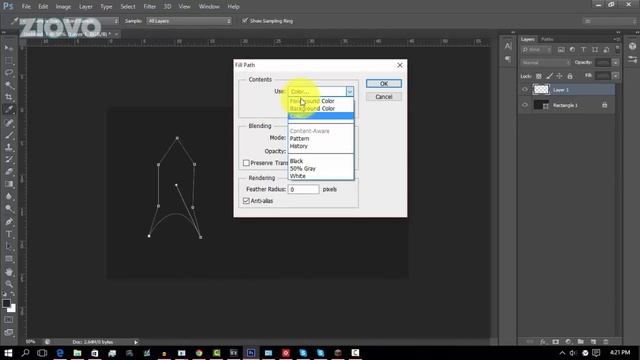Filter layers by type layers icon
This screenshot has width=640, height=360.
tap(583, 50)
